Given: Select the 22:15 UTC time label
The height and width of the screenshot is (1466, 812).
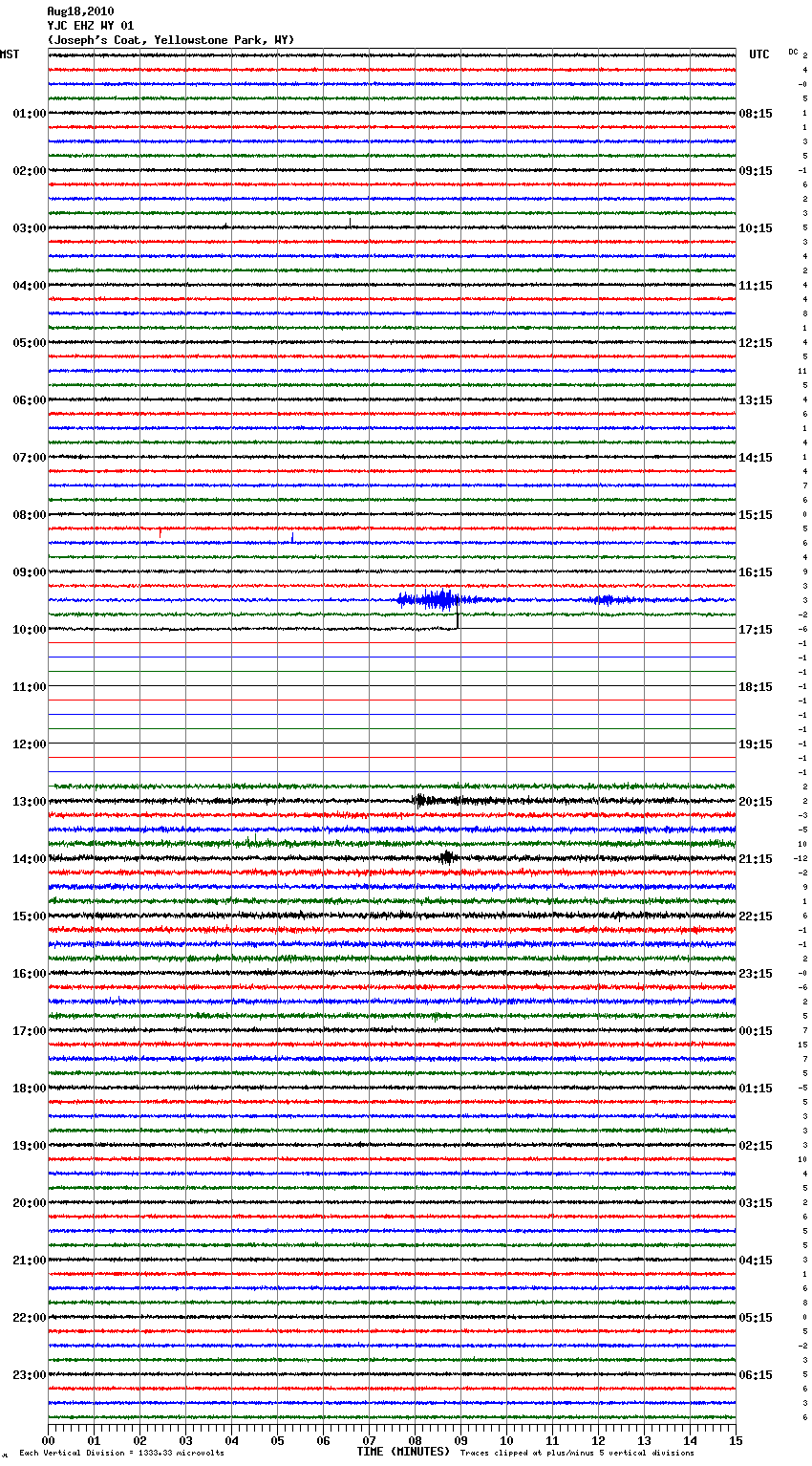Looking at the screenshot, I should tap(756, 916).
